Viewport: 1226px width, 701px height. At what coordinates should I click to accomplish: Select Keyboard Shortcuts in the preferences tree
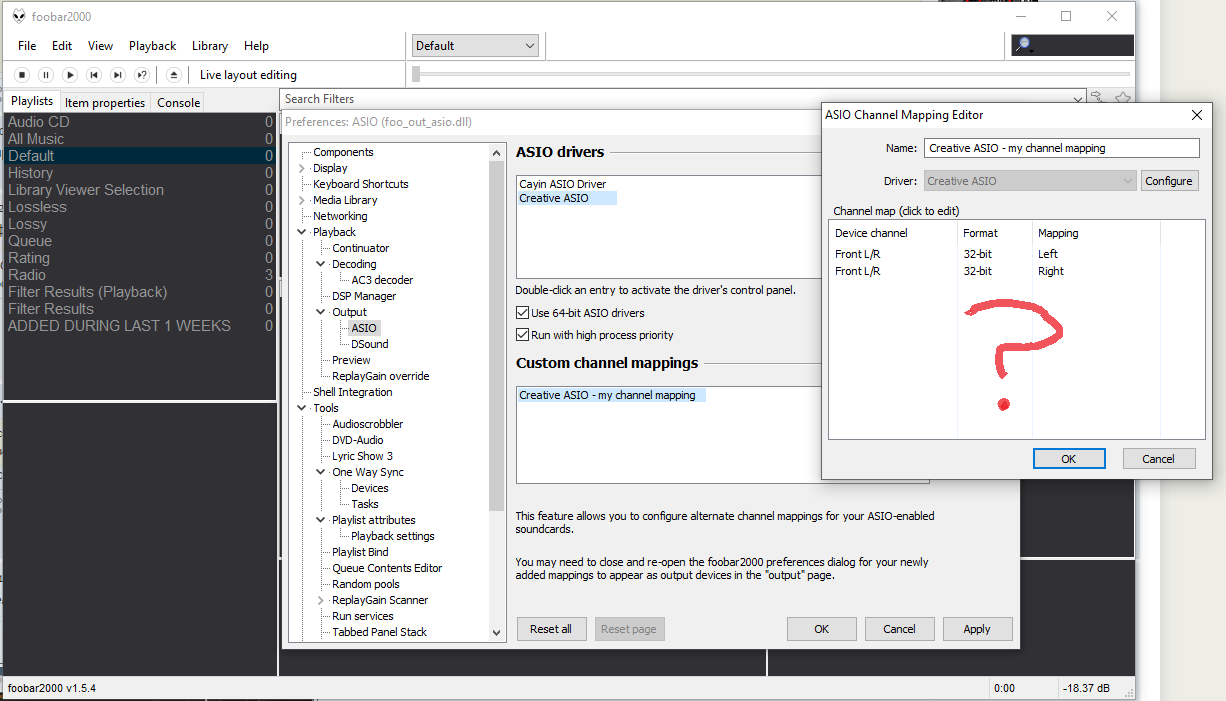point(361,184)
